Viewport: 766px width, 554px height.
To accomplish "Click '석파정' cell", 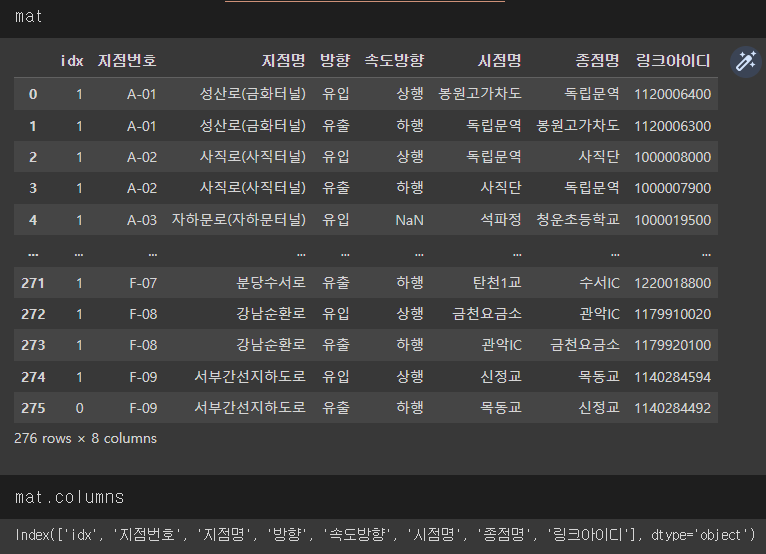I will click(501, 220).
